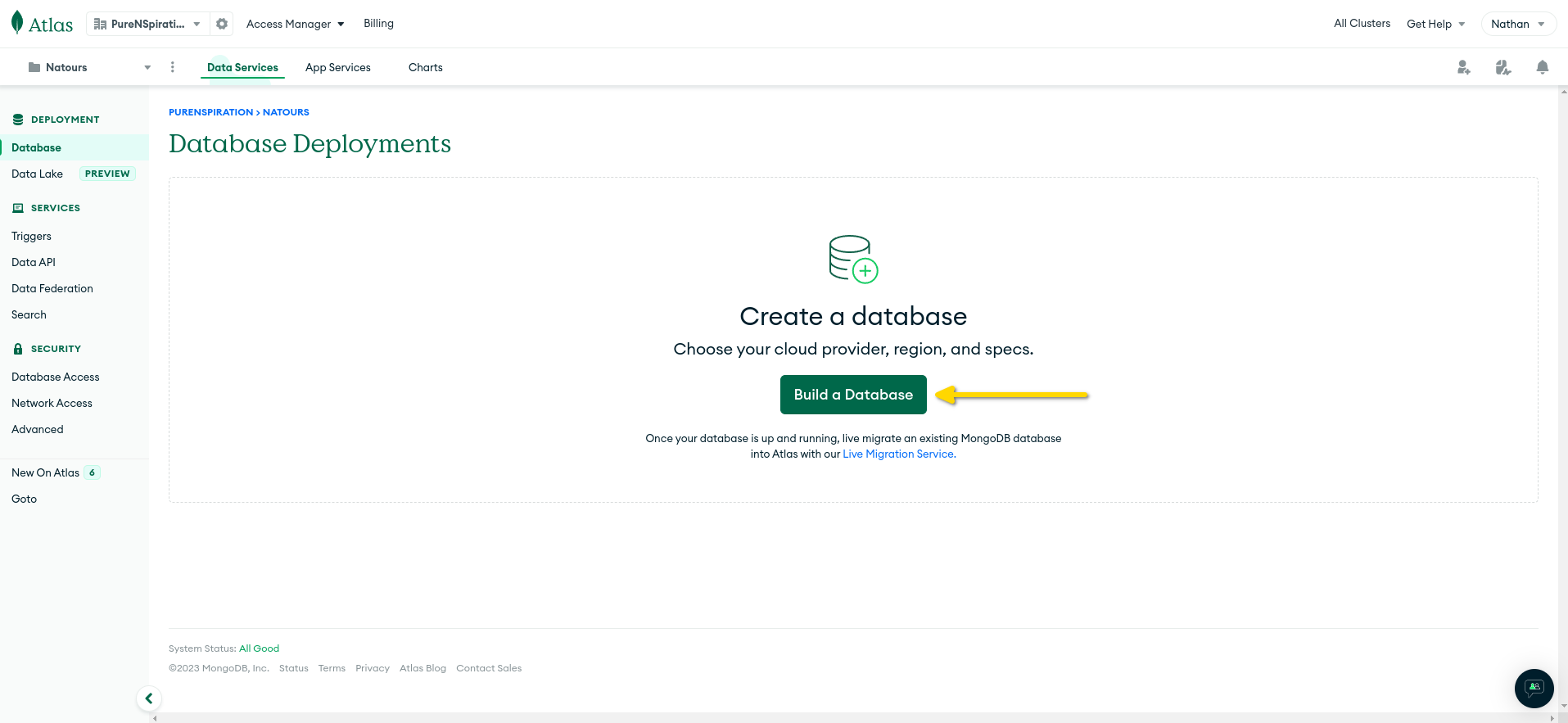Viewport: 1568px width, 723px height.
Task: Open Data API in the sidebar
Action: coord(34,262)
